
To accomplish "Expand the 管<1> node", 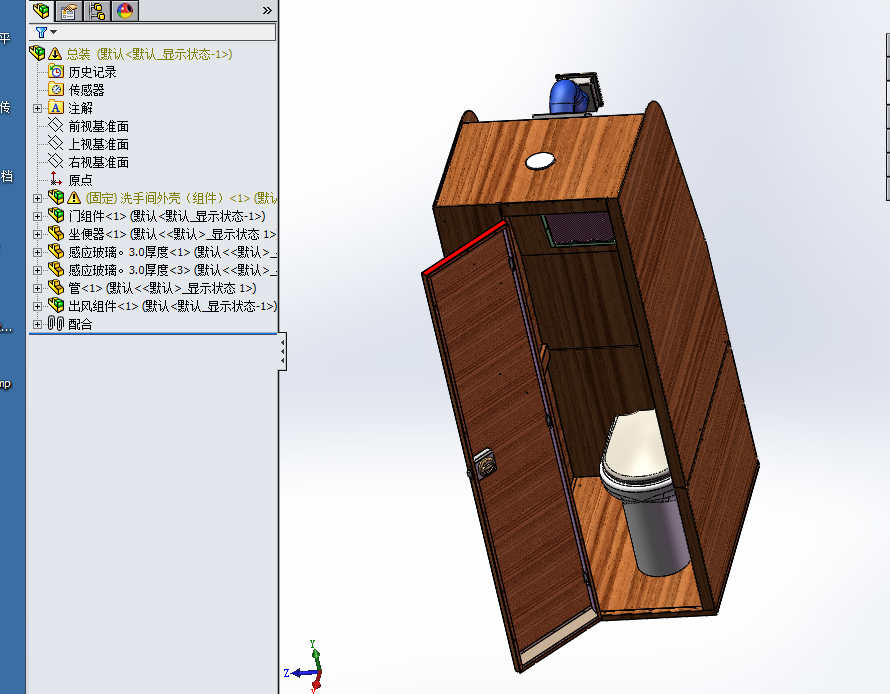I will [x=37, y=288].
